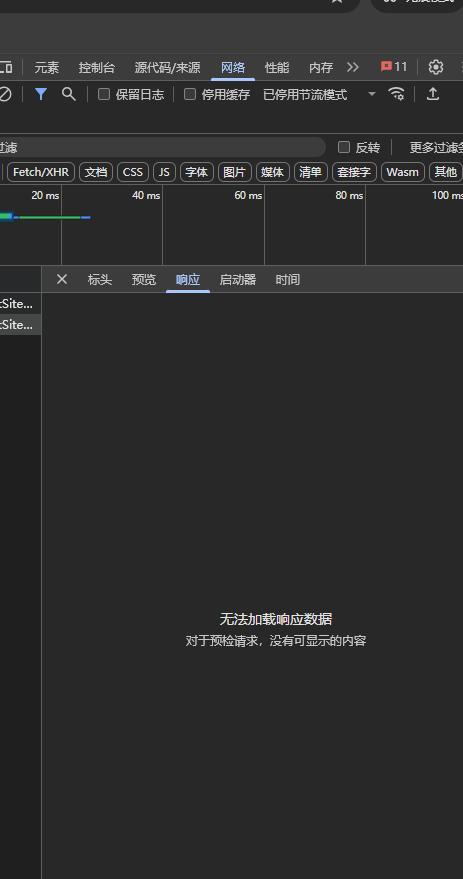Screen dimensions: 463x879
Task: Filter requests by 字体
Action: [x=197, y=172]
